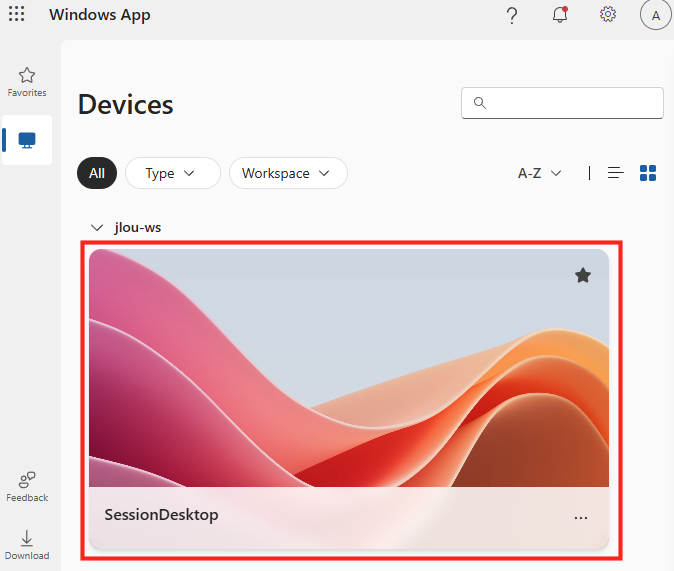Image resolution: width=674 pixels, height=571 pixels.
Task: Open the account avatar menu
Action: (655, 16)
